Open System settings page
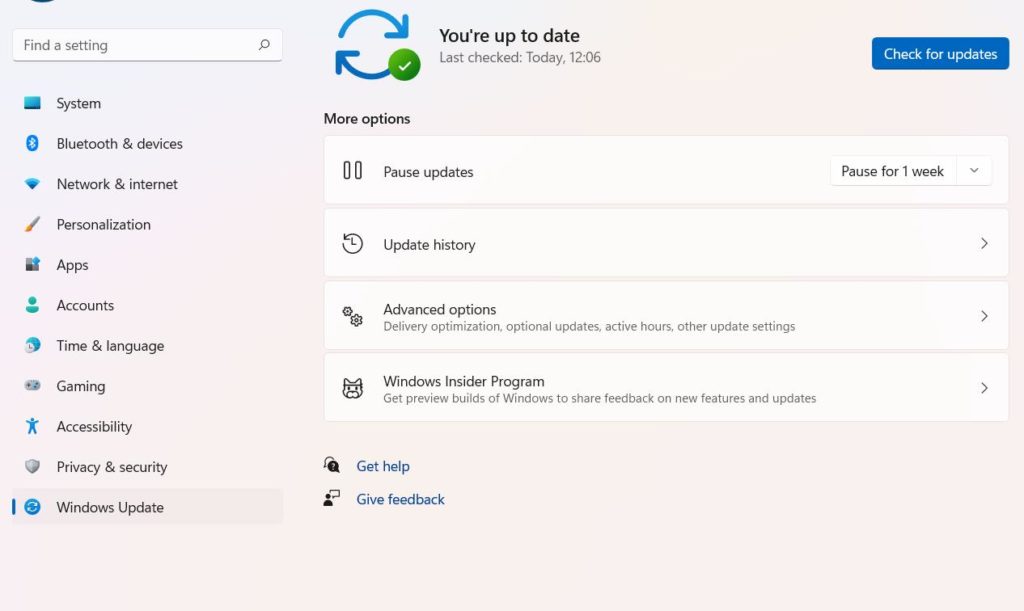Image resolution: width=1024 pixels, height=611 pixels. pyautogui.click(x=148, y=103)
